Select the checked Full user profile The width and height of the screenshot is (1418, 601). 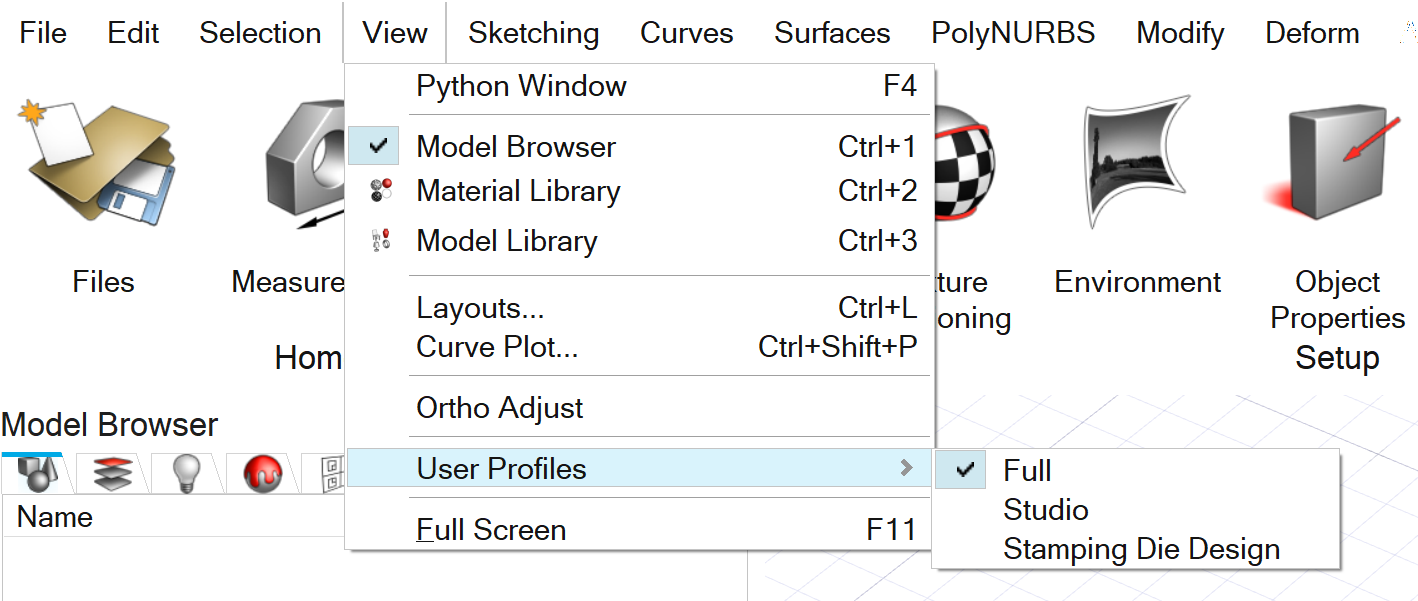click(1027, 471)
